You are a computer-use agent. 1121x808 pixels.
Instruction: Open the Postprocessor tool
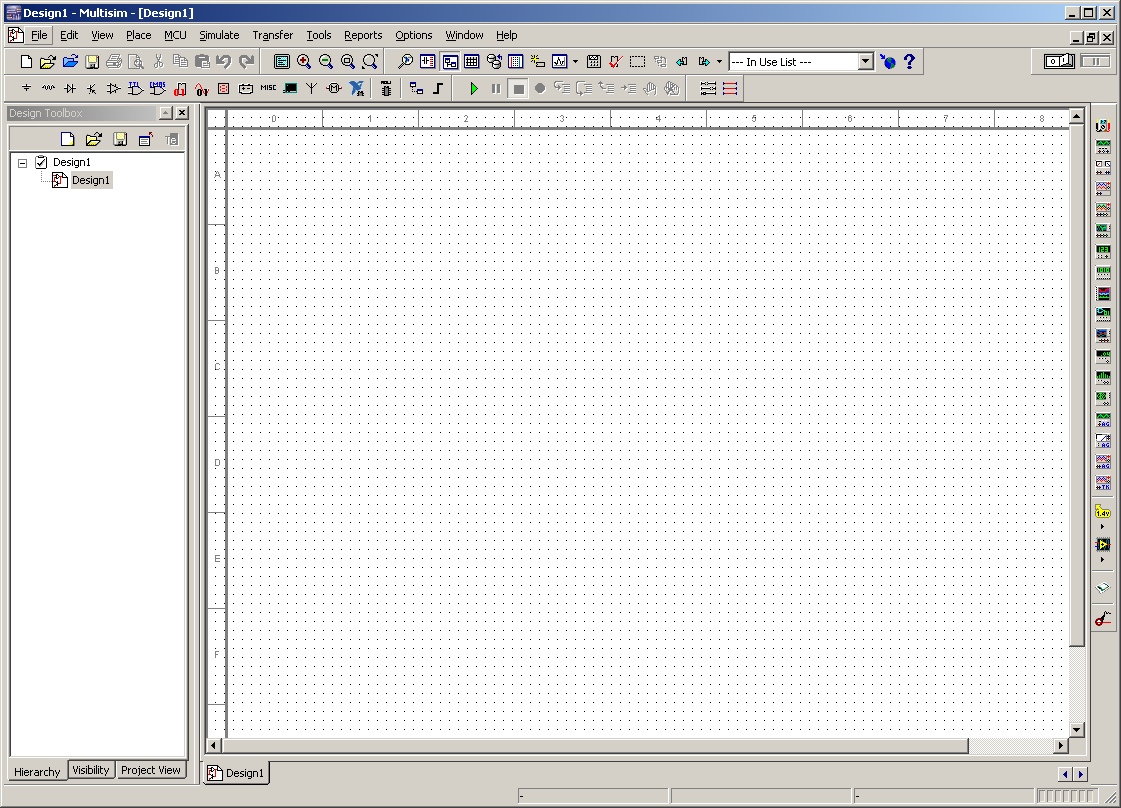point(593,61)
